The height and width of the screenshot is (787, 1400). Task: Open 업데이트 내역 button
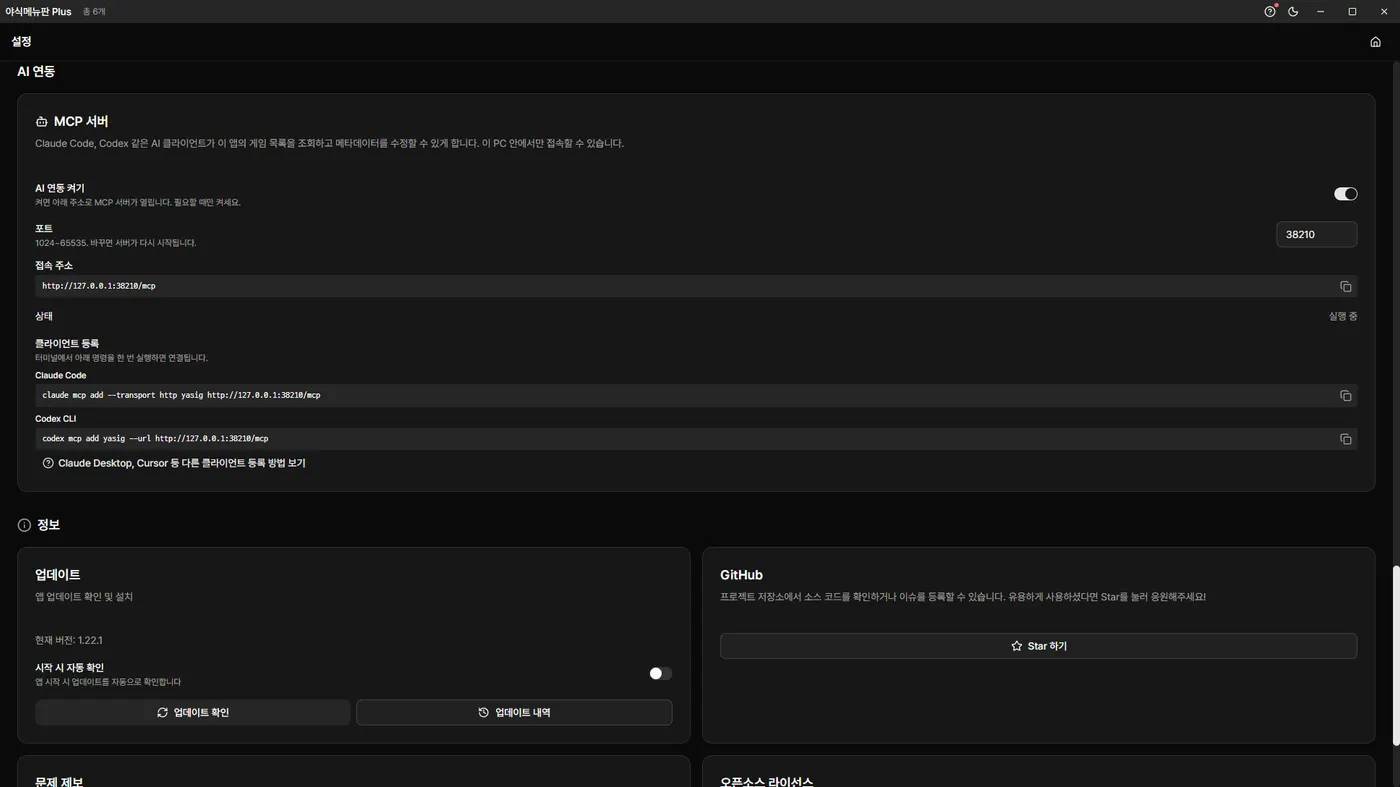(x=514, y=713)
